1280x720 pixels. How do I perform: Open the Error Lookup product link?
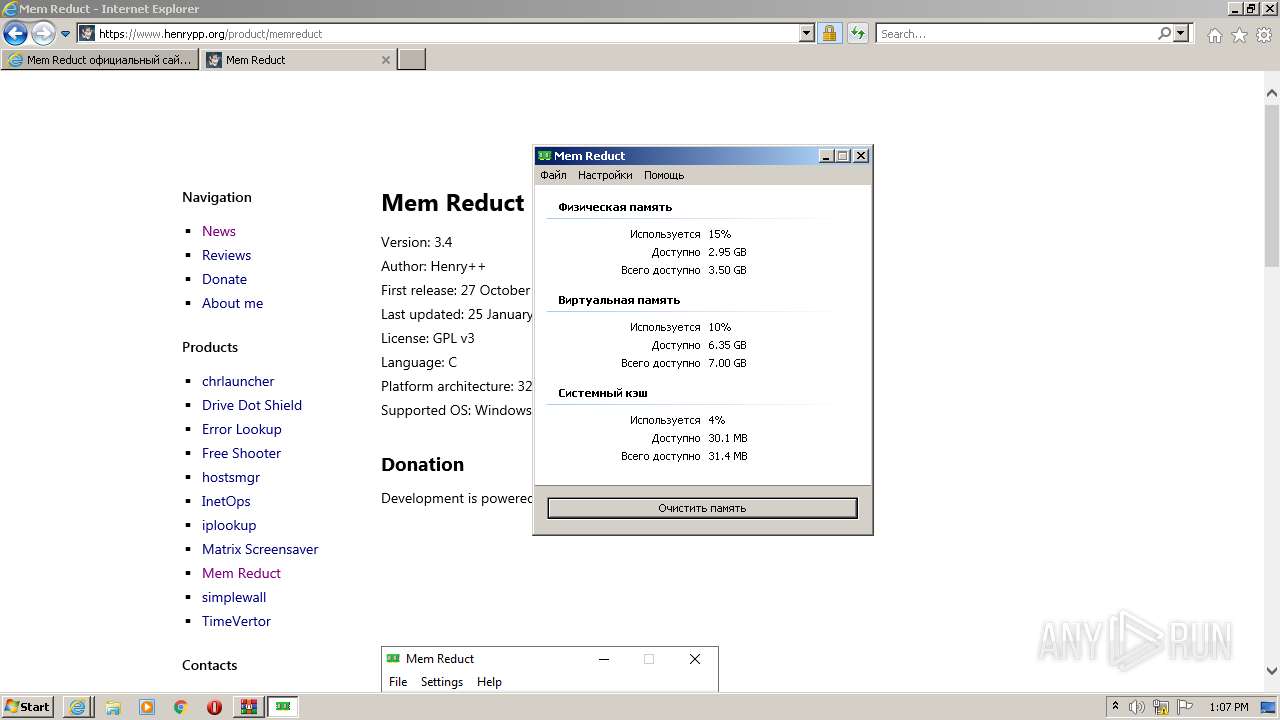click(242, 429)
